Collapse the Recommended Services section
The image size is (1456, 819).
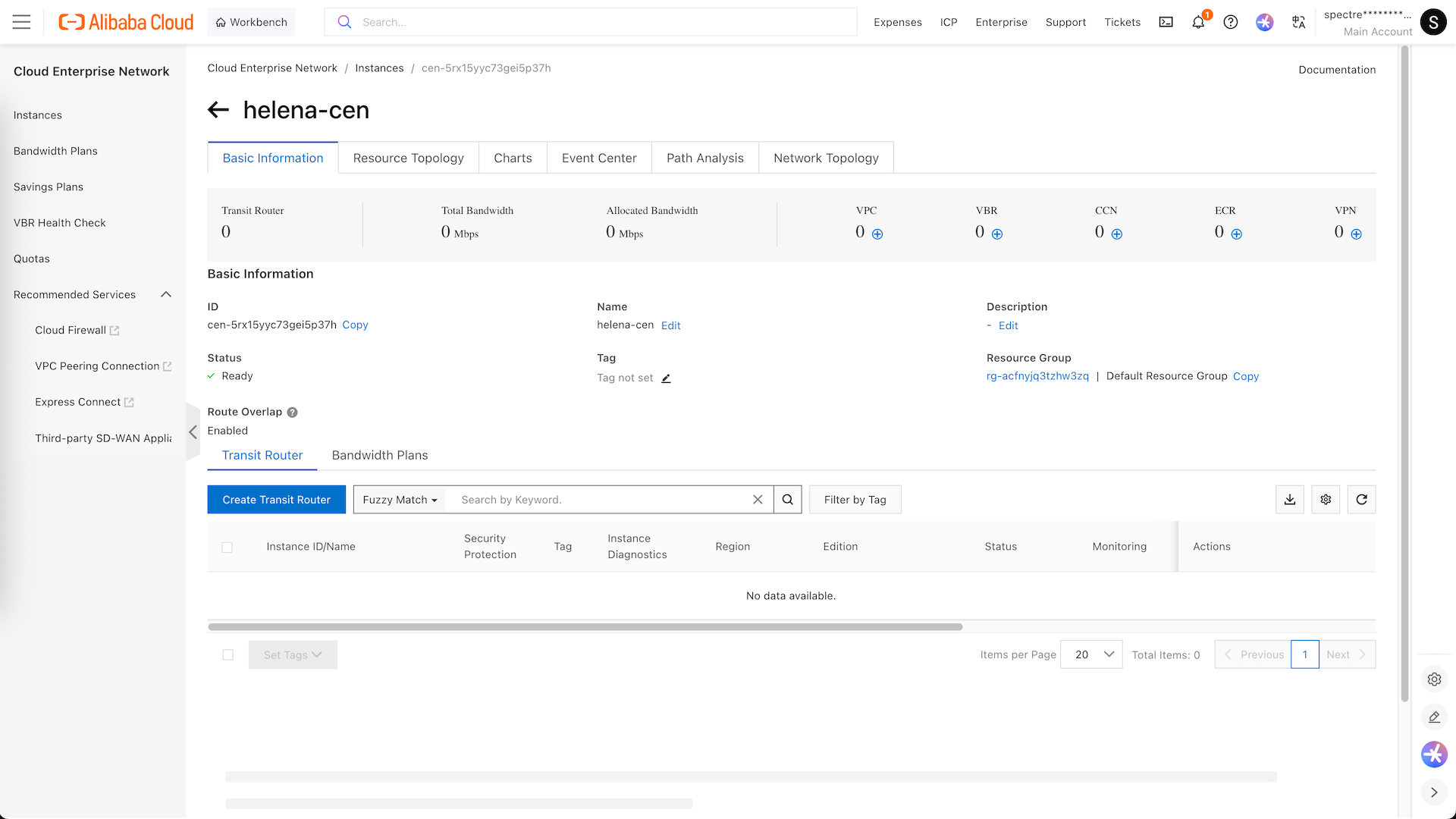[x=166, y=294]
